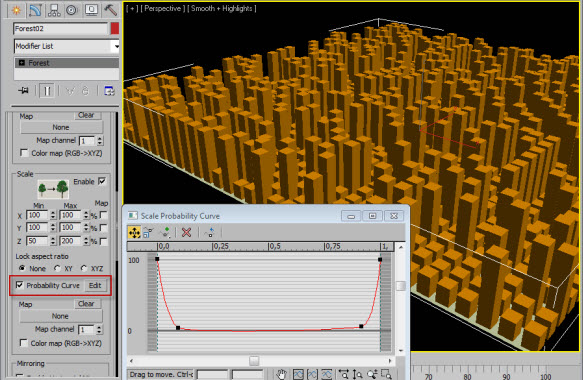The height and width of the screenshot is (380, 583).
Task: Toggle Show End Result button
Action: pos(47,90)
